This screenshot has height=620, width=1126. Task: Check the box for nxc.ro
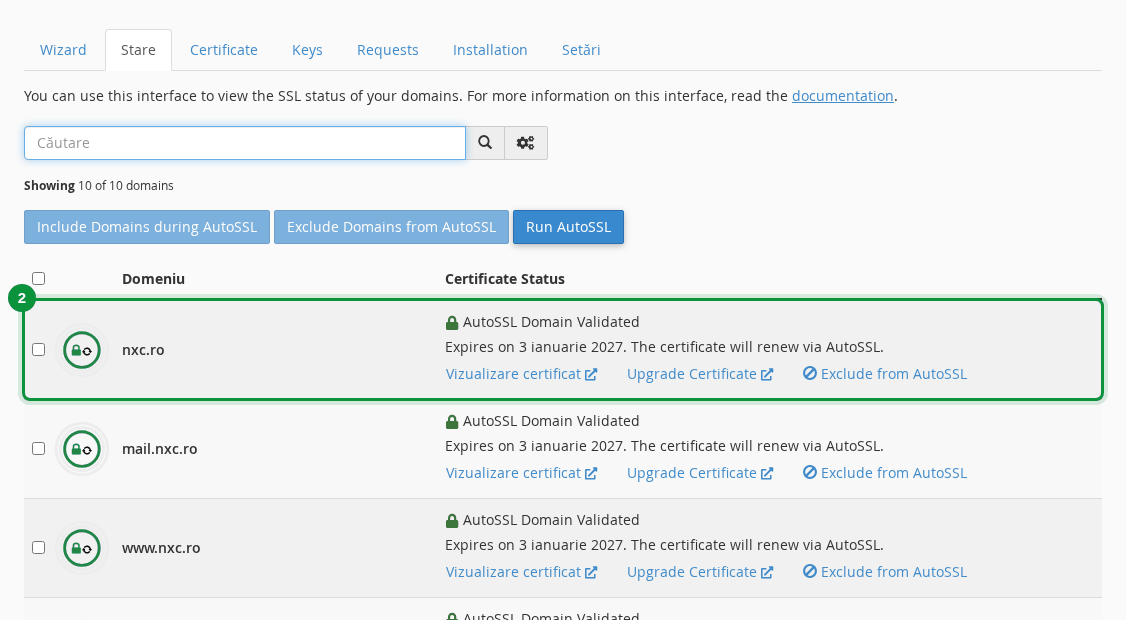coord(39,350)
